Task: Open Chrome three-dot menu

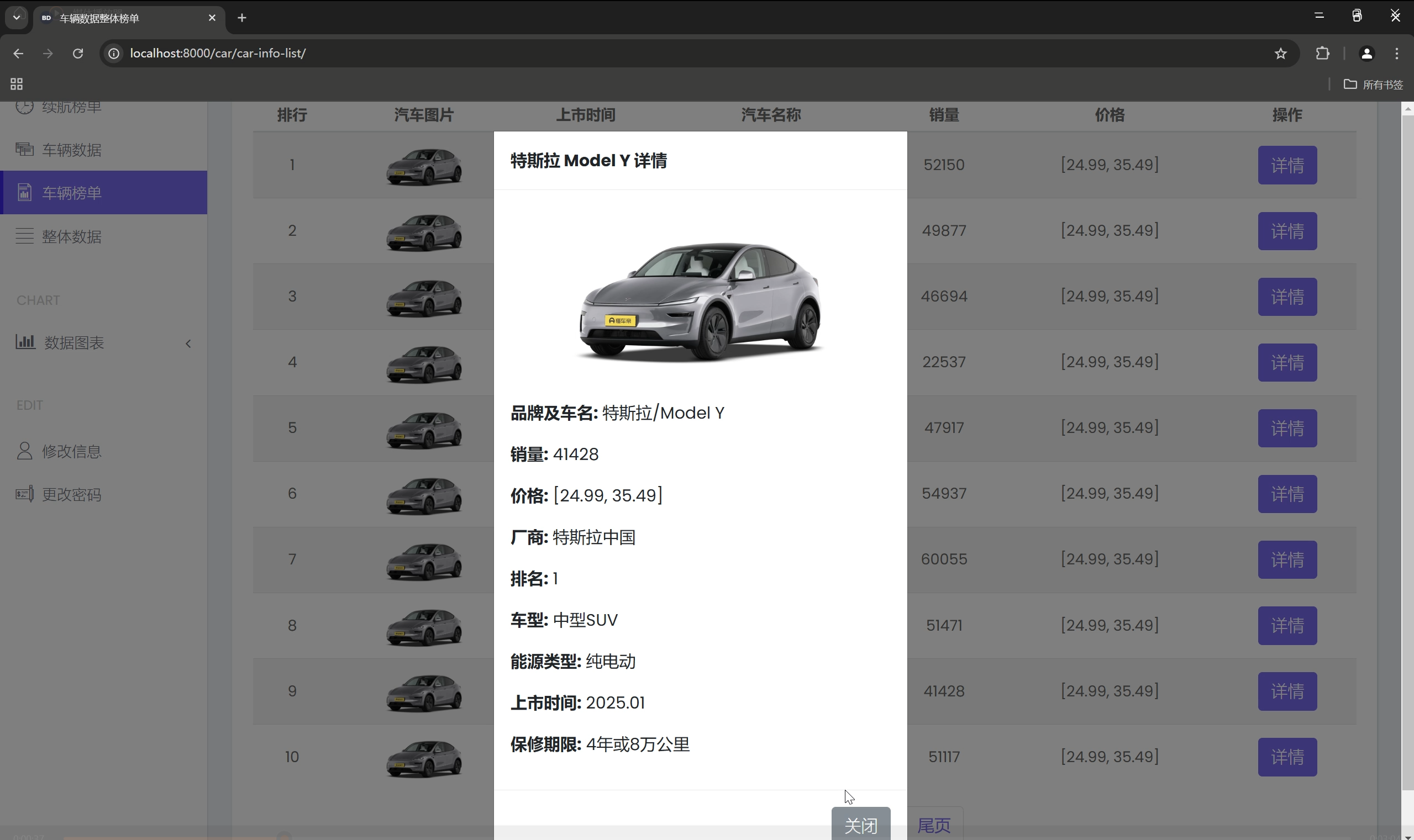Action: [x=1396, y=53]
